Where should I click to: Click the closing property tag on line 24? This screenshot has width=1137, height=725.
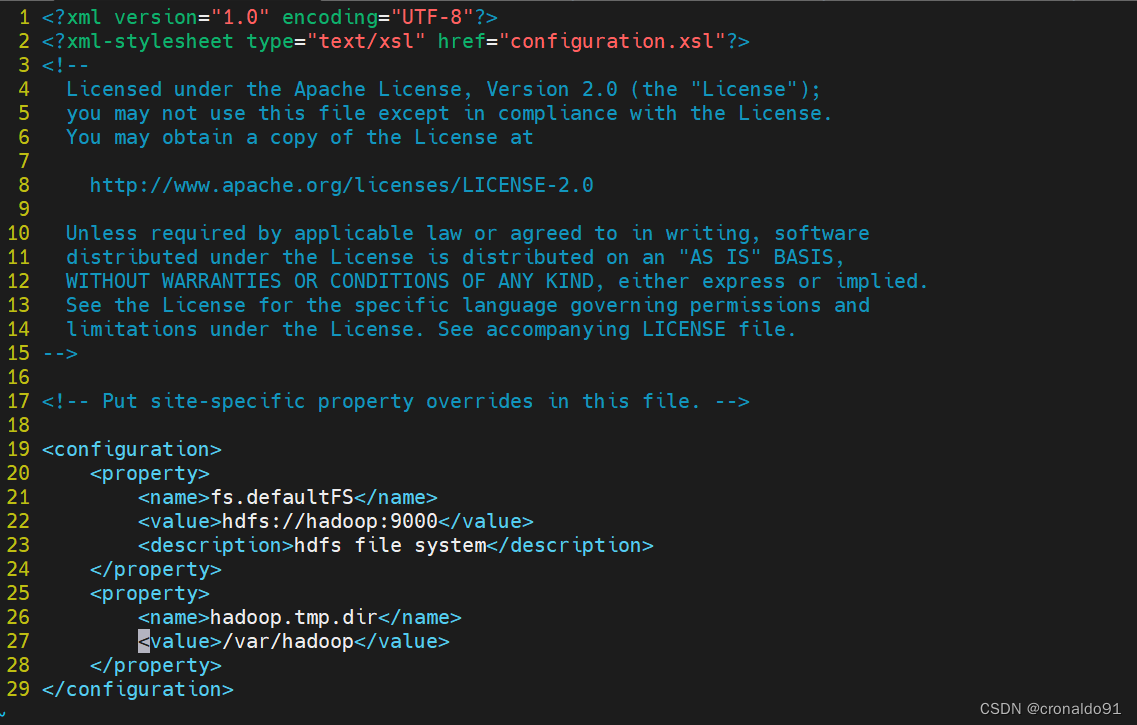coord(156,570)
